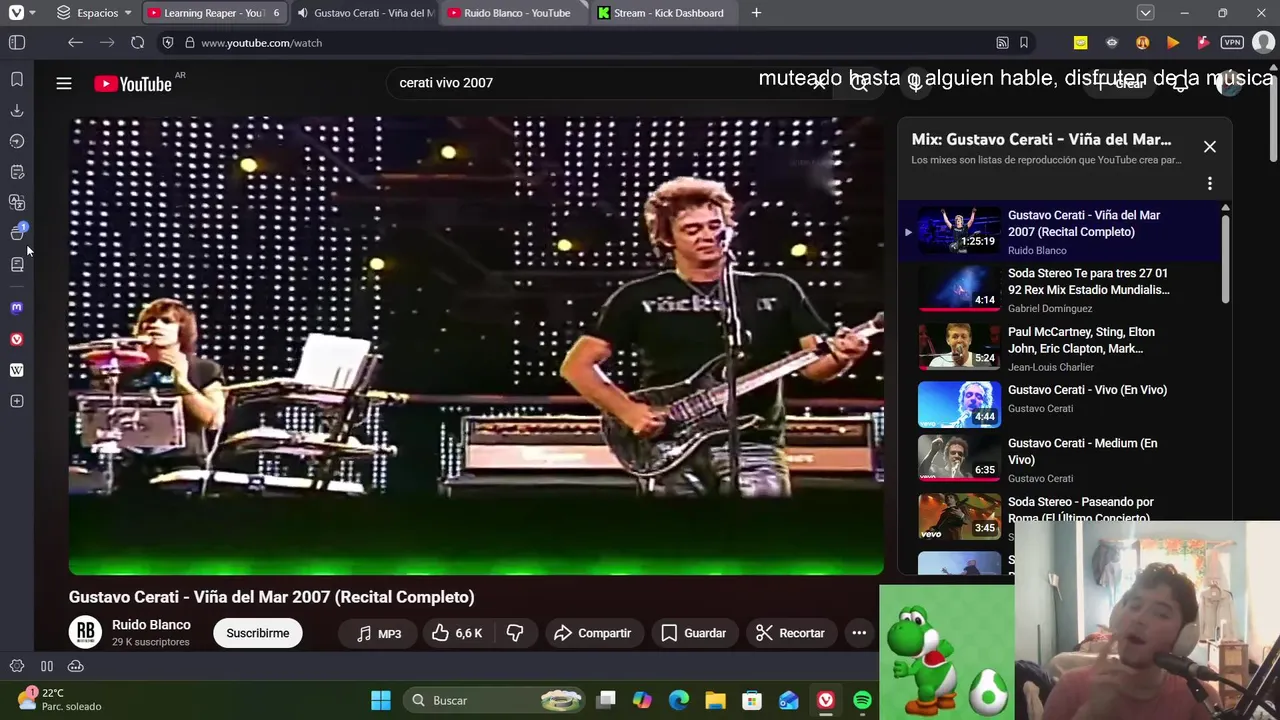Open the sync cloud status icon

tap(75, 666)
